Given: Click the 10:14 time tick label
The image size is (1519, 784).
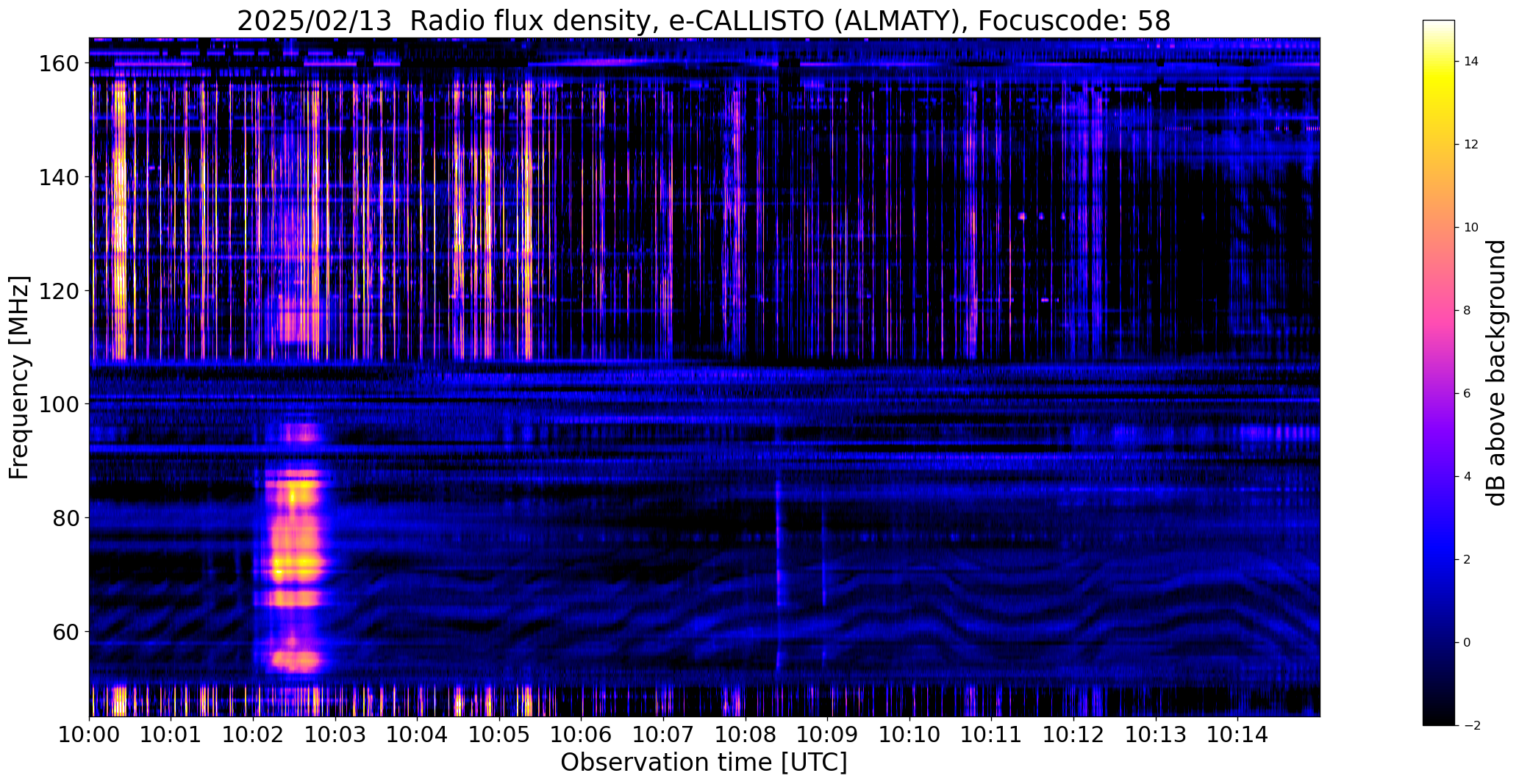Looking at the screenshot, I should click(1237, 734).
